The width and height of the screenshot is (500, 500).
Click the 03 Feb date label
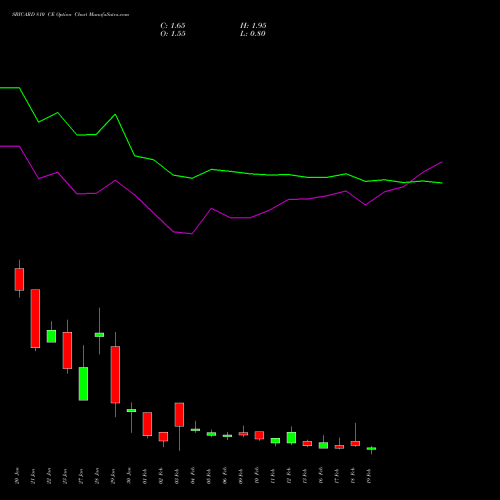(177, 476)
